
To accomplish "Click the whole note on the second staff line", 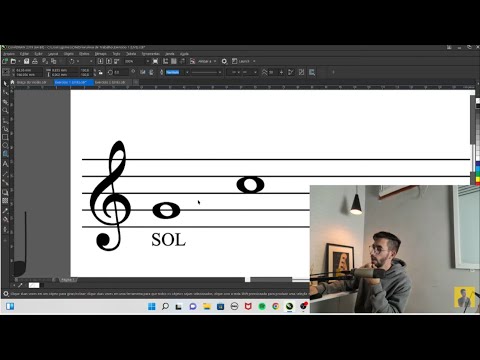I will [x=166, y=210].
